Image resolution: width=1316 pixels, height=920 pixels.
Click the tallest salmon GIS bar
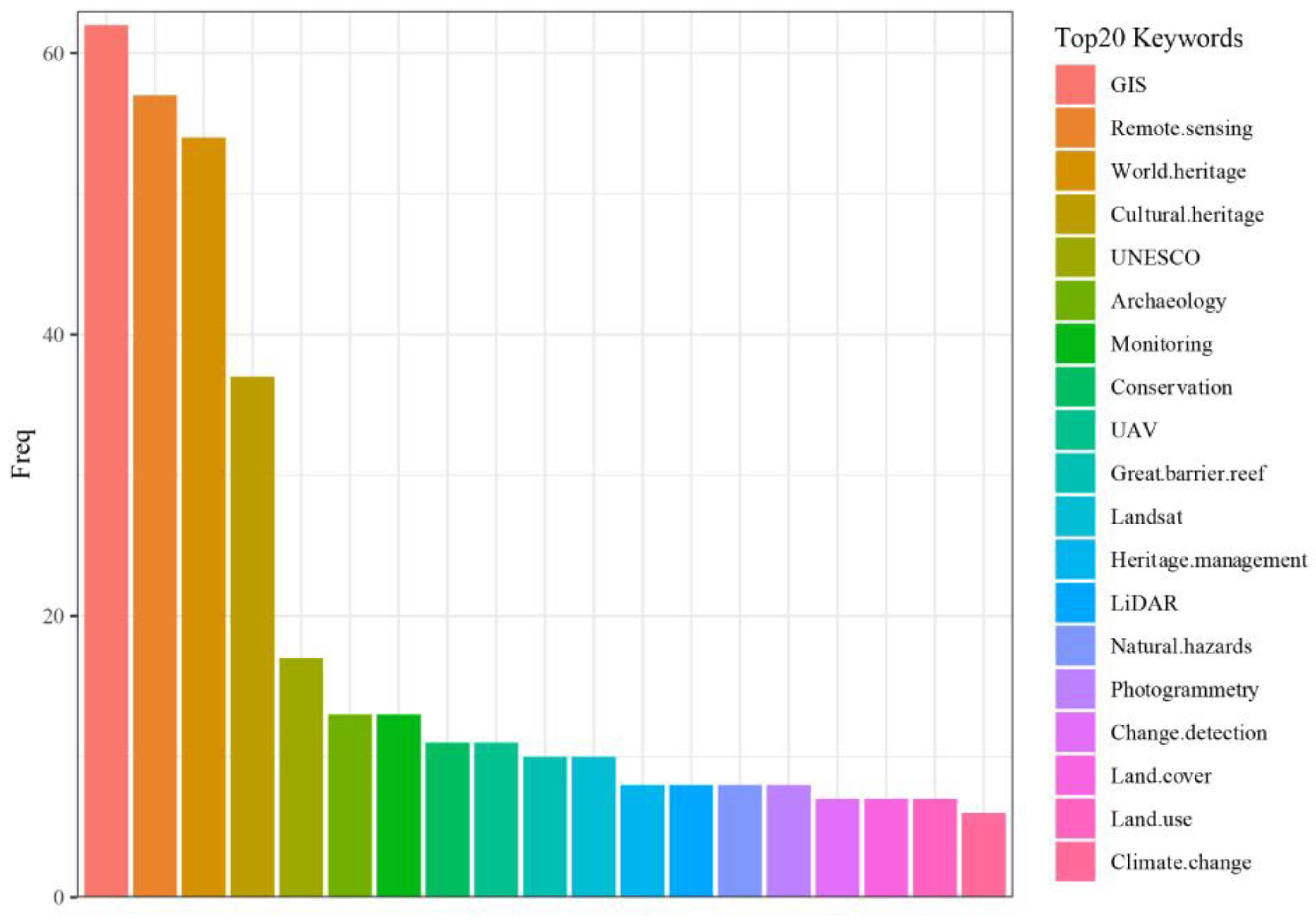pyautogui.click(x=107, y=458)
